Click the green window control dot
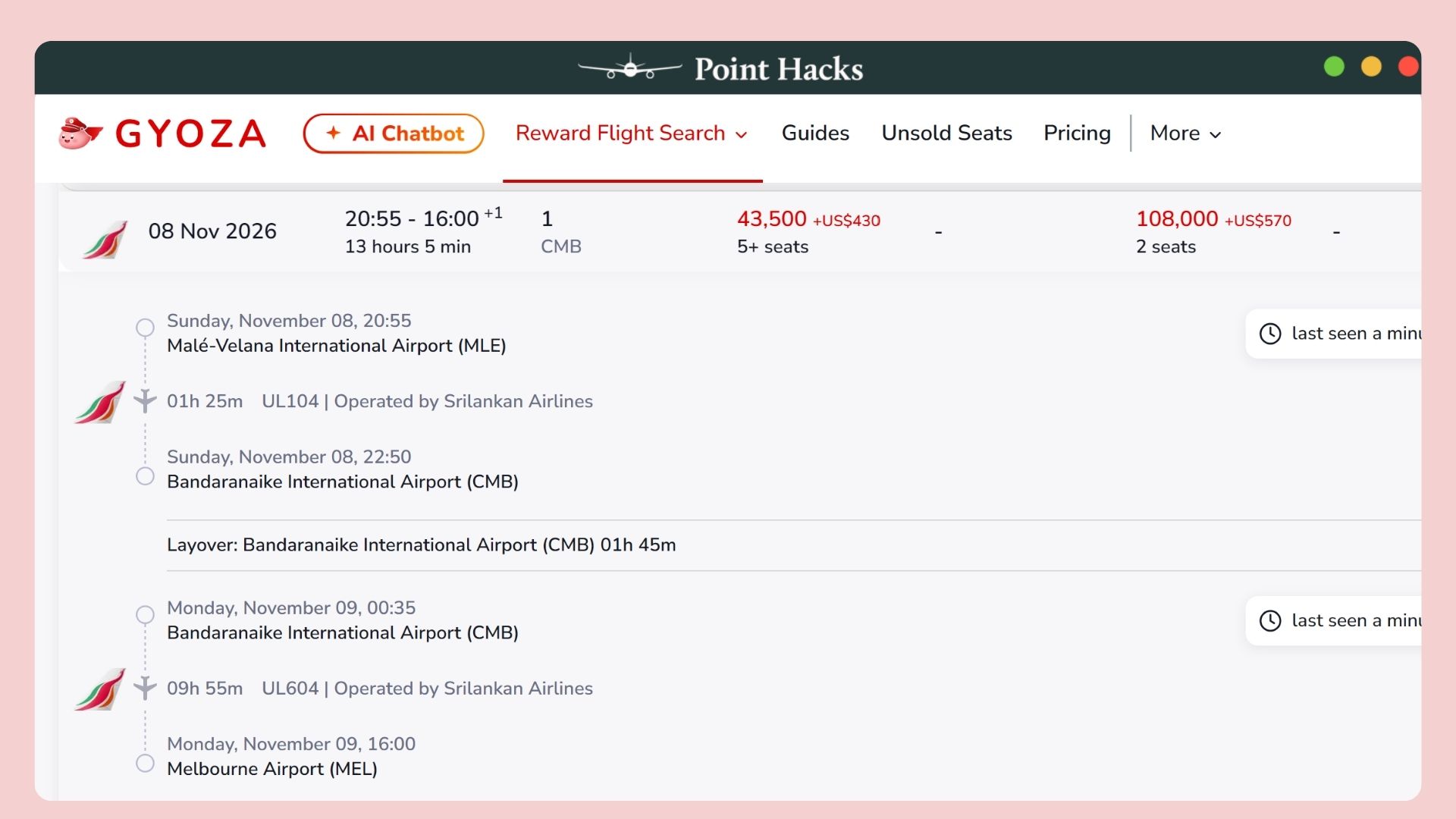This screenshot has width=1456, height=819. click(x=1334, y=67)
